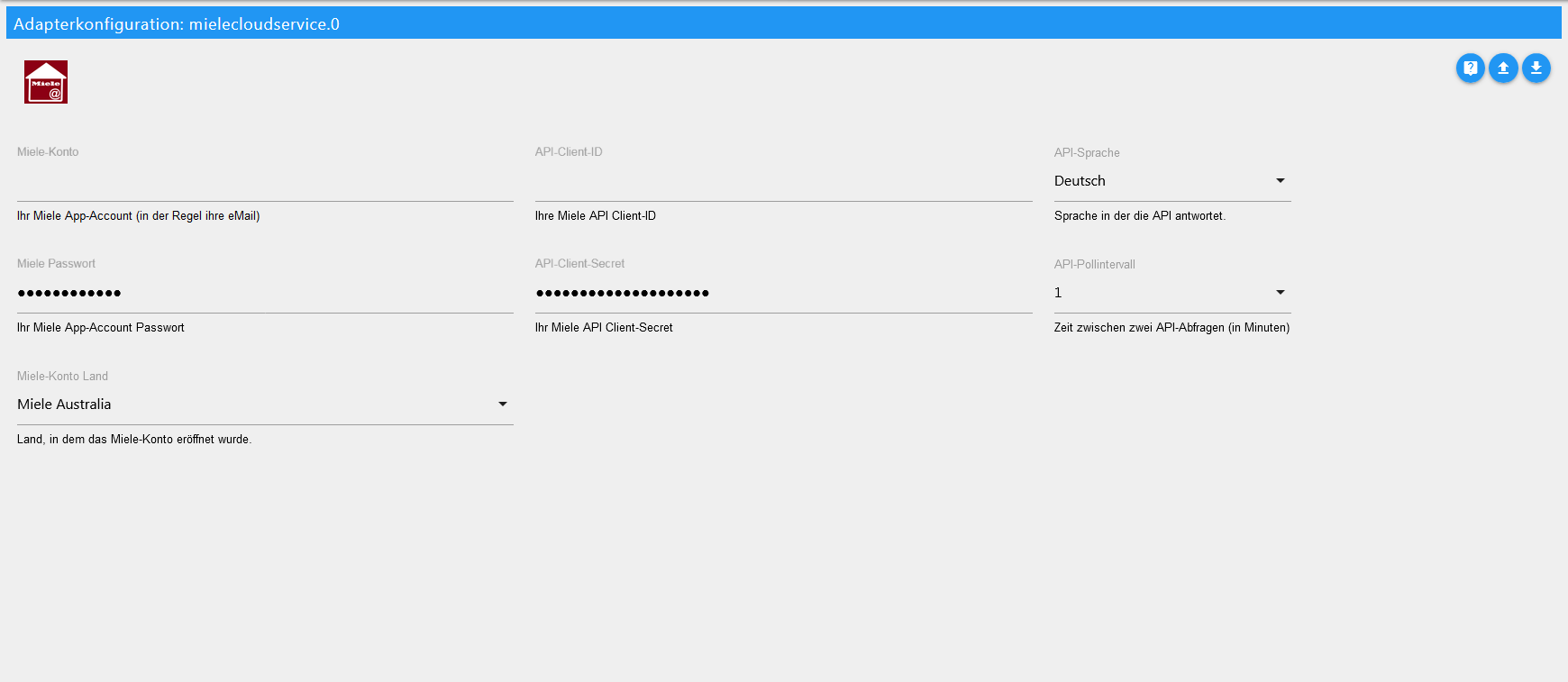Click the 'API-Pollintervall' label
1568x682 pixels.
(x=1095, y=265)
